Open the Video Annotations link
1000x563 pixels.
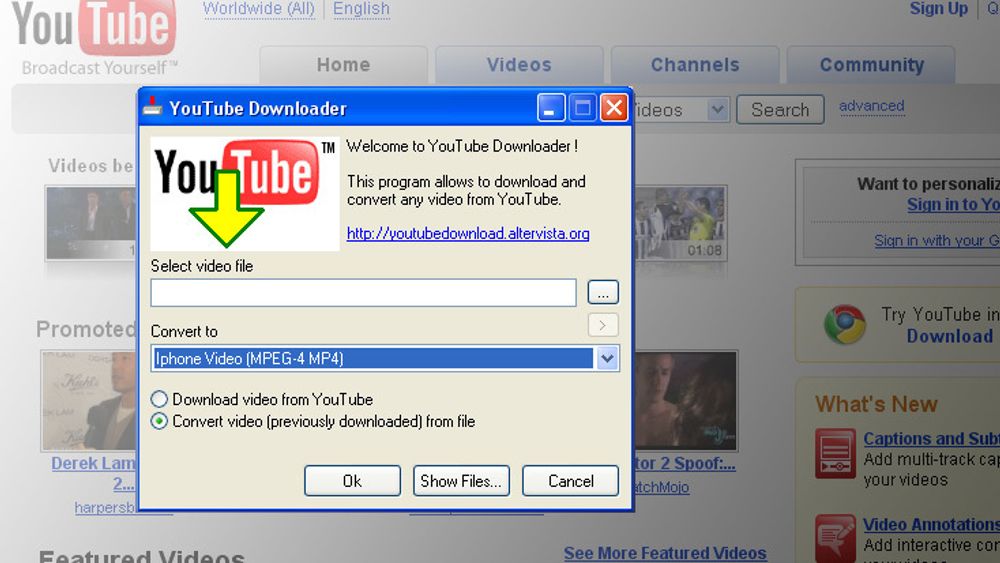pos(931,525)
